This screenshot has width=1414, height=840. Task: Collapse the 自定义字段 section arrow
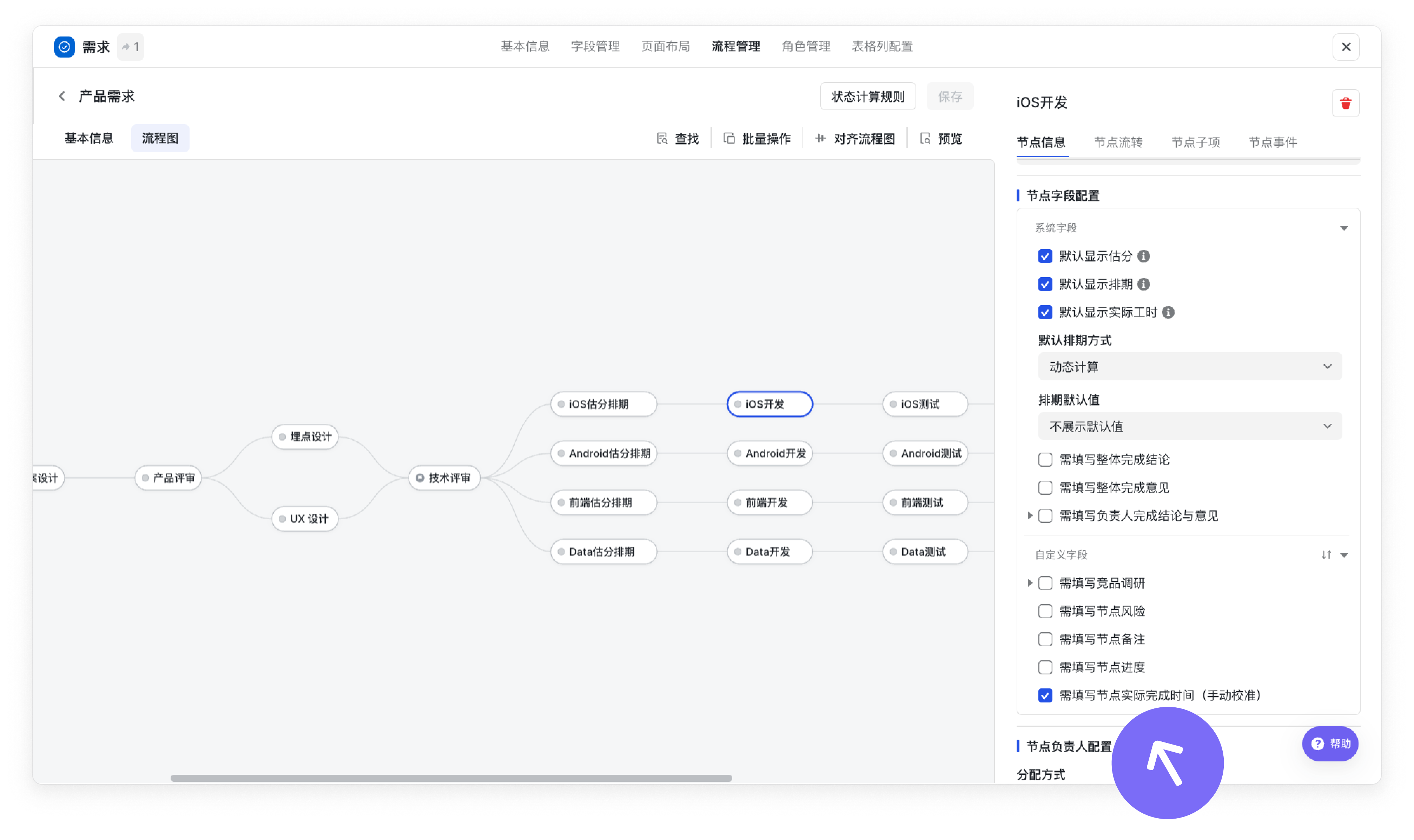(x=1343, y=555)
